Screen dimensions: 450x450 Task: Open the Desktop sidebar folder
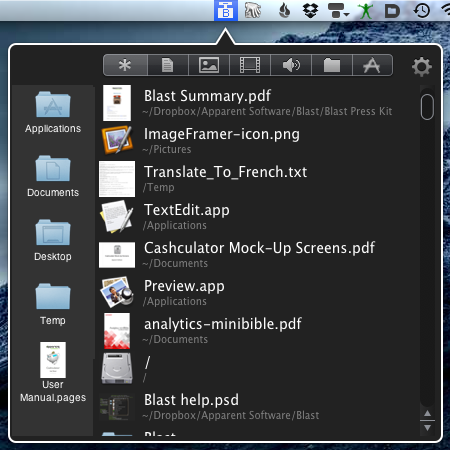pos(53,241)
